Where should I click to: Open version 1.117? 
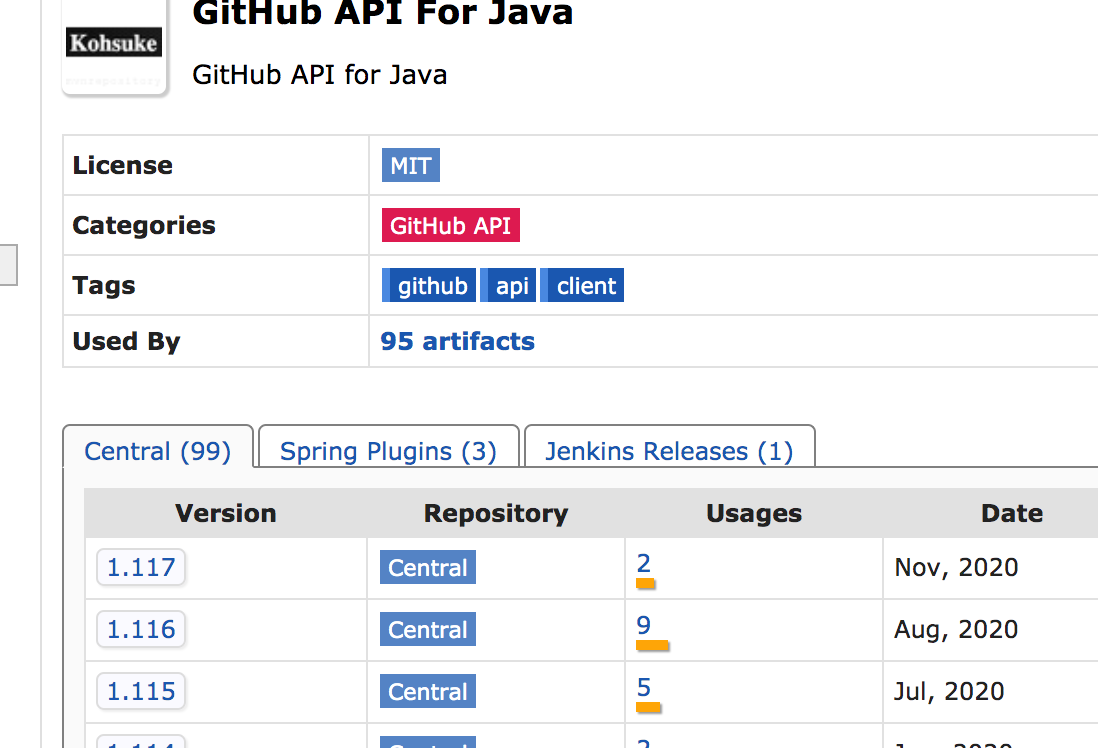(141, 568)
